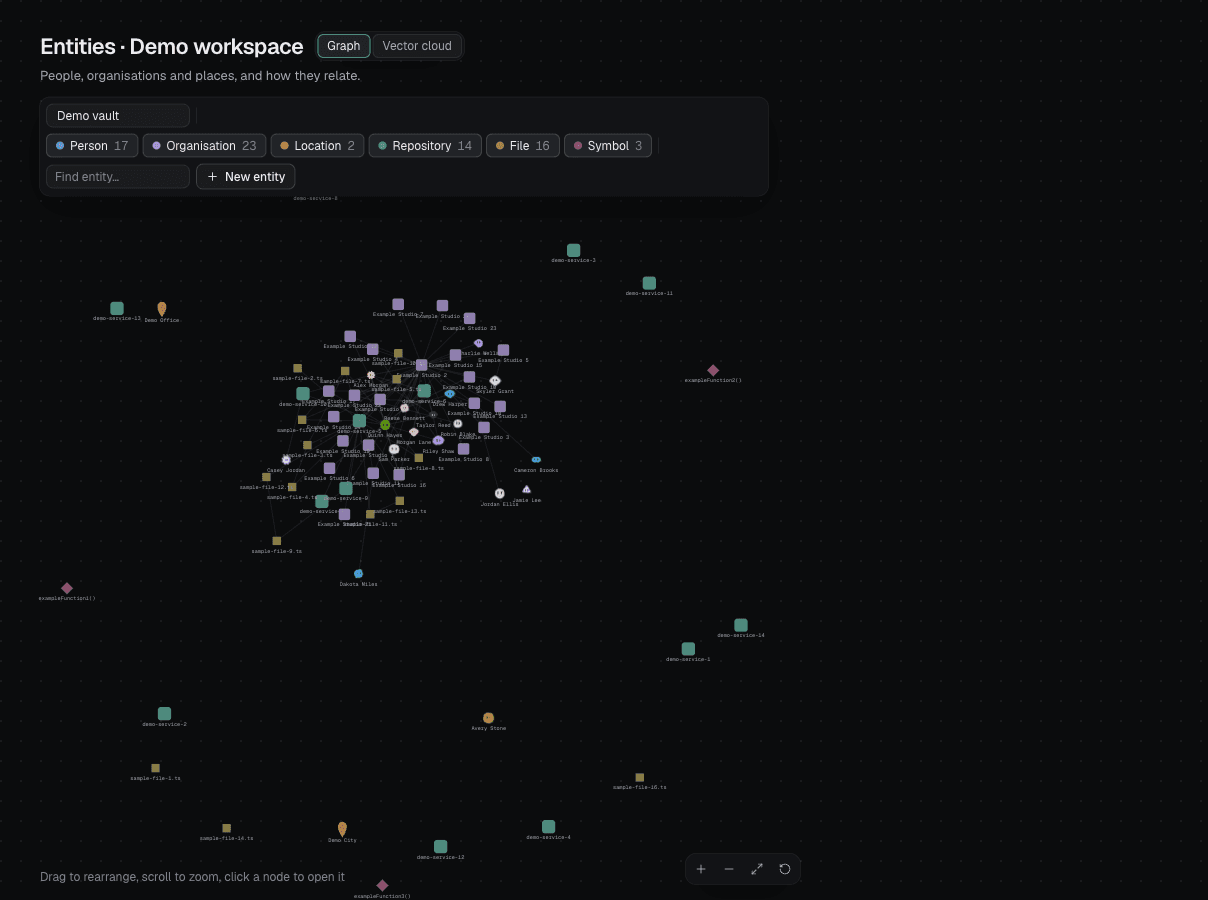Open the Demo City location pin

pyautogui.click(x=342, y=829)
